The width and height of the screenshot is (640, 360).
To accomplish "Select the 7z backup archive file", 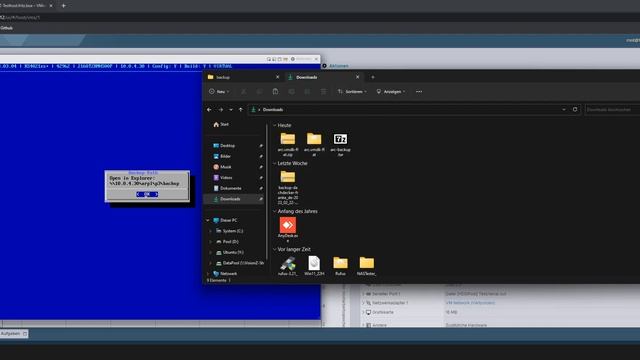I will [340, 144].
